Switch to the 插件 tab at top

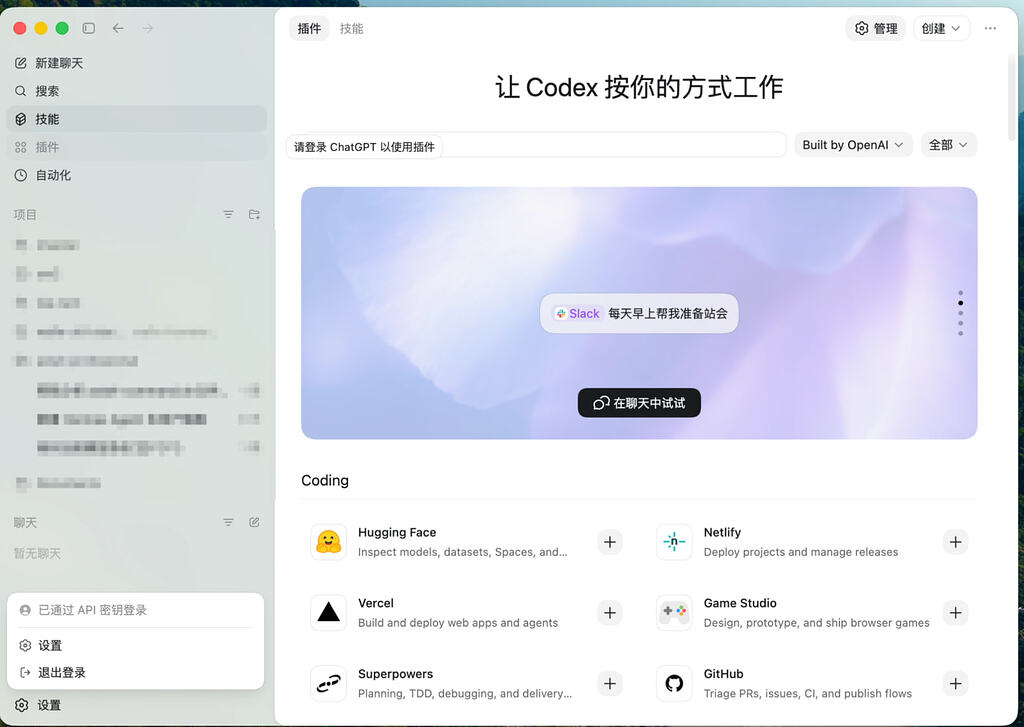309,29
